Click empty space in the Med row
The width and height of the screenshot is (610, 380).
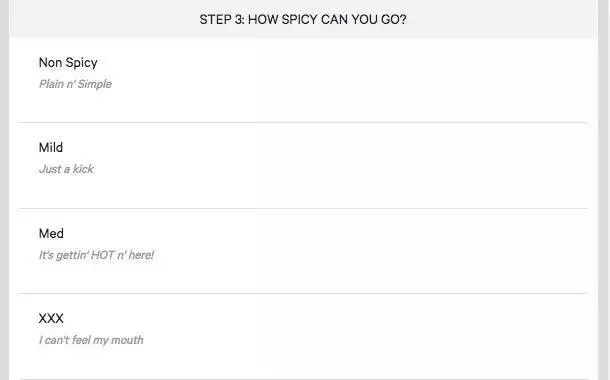(350, 251)
